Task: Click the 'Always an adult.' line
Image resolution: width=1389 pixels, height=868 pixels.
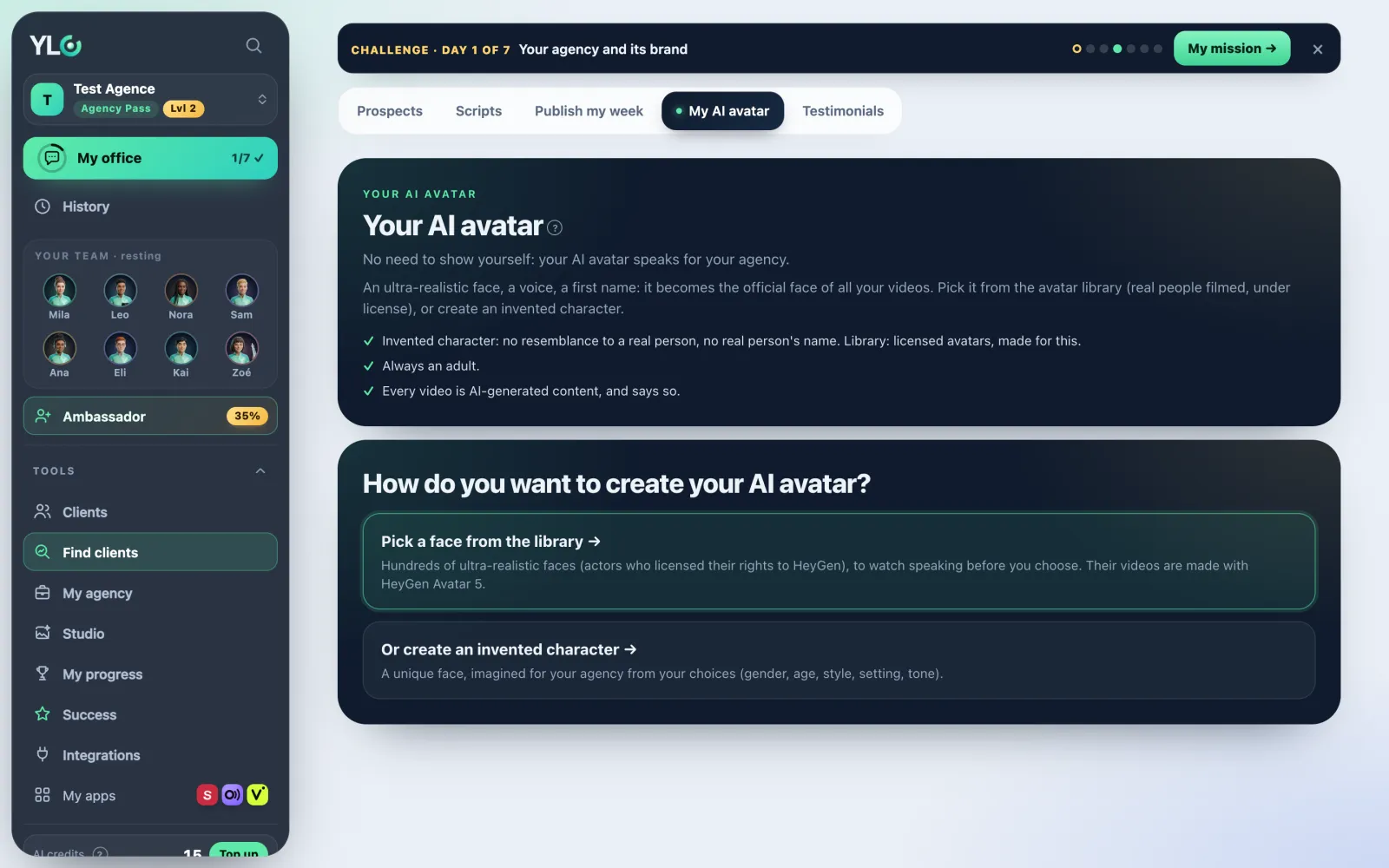Action: pyautogui.click(x=431, y=366)
